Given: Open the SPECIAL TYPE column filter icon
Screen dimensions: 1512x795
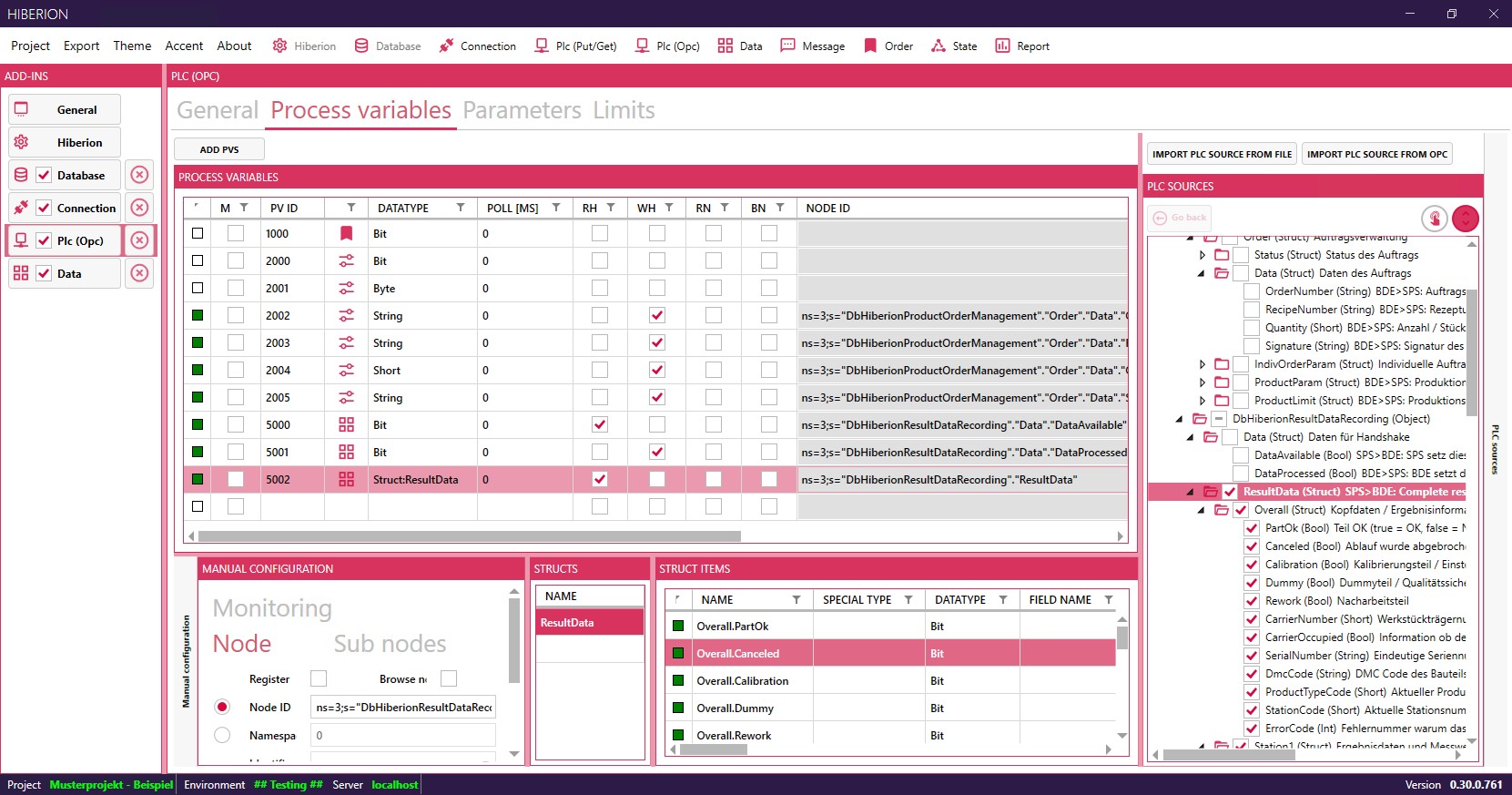Looking at the screenshot, I should (908, 599).
